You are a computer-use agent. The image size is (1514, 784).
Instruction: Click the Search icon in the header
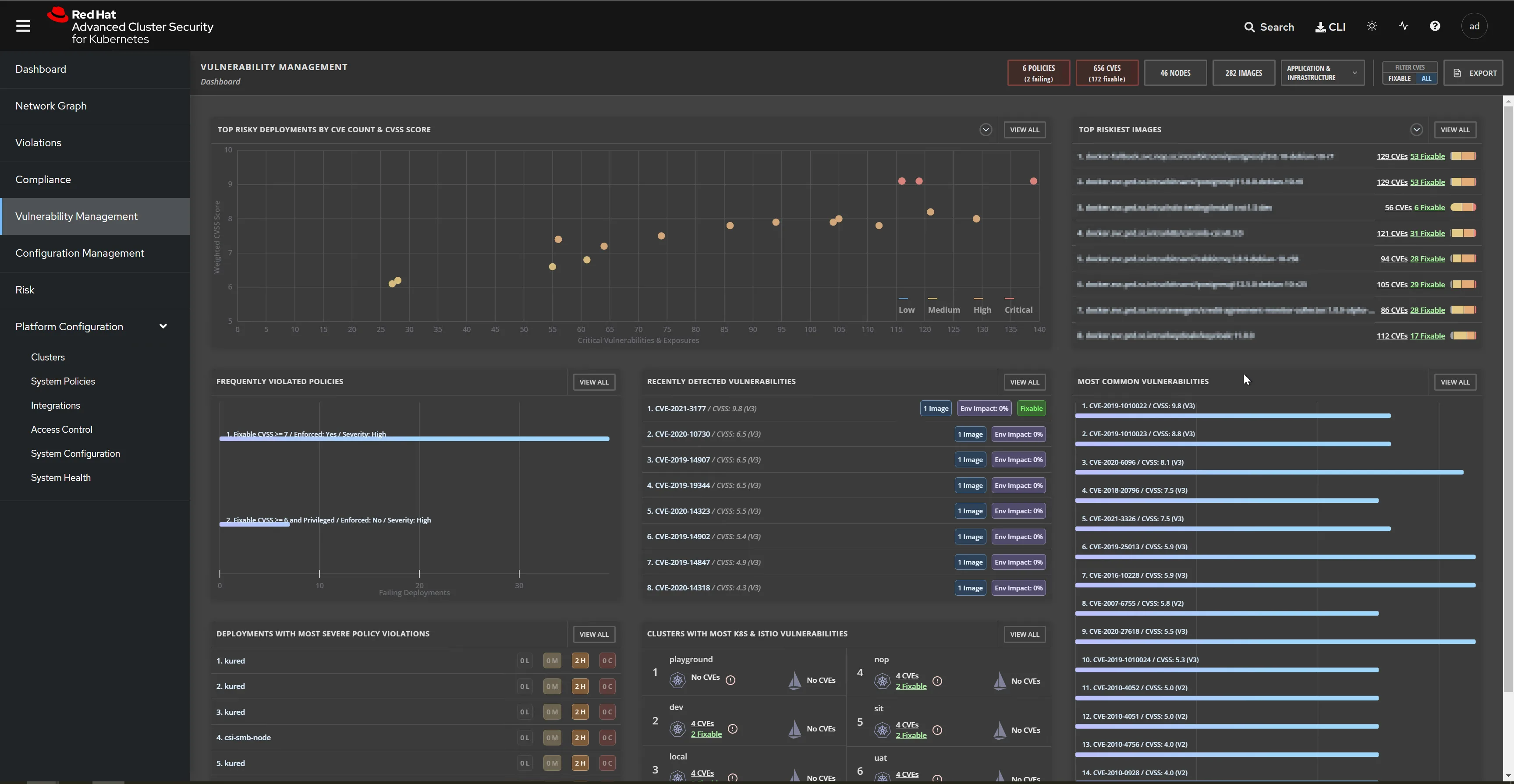tap(1251, 26)
